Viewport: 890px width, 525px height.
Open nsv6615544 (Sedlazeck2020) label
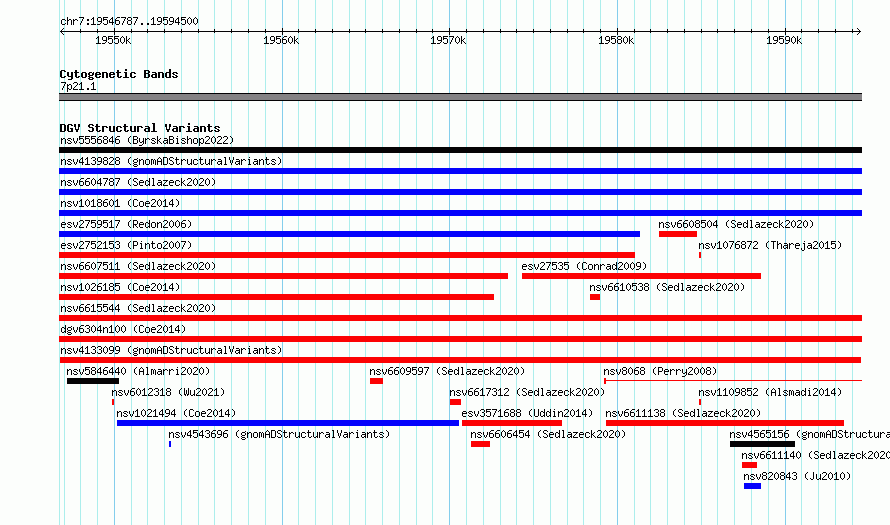point(138,308)
